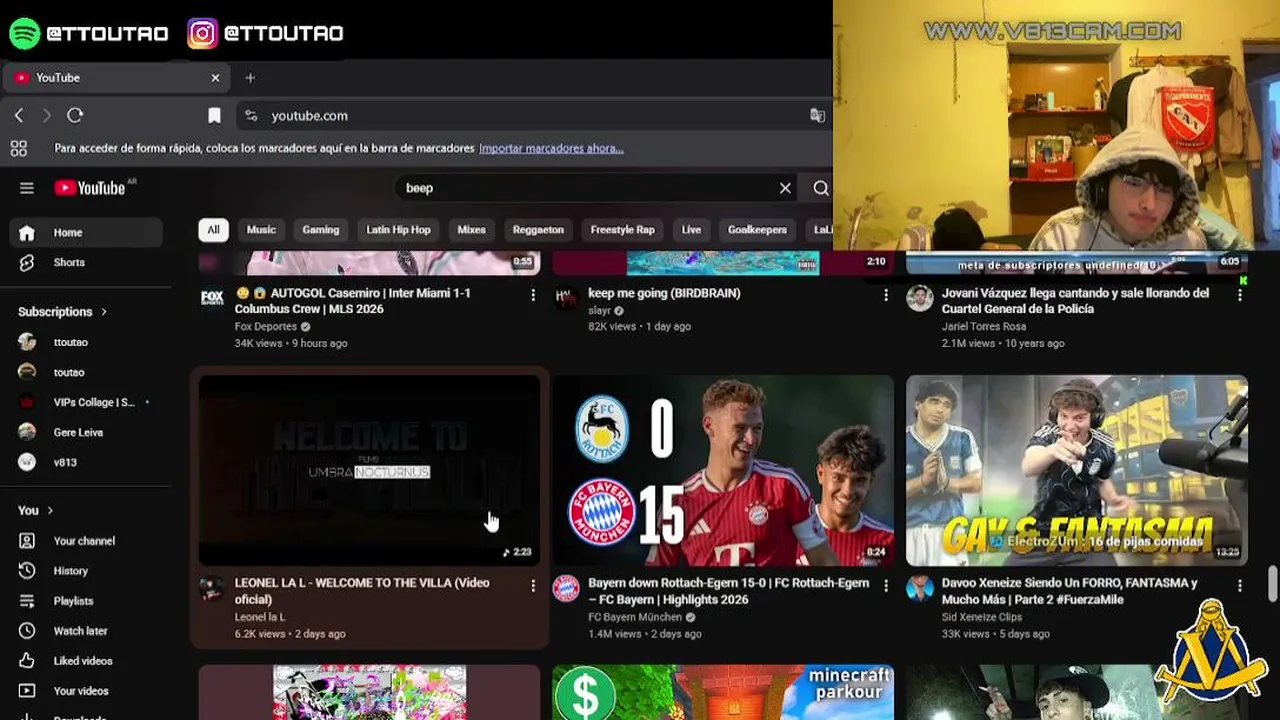Bookmark this page icon

coord(214,116)
